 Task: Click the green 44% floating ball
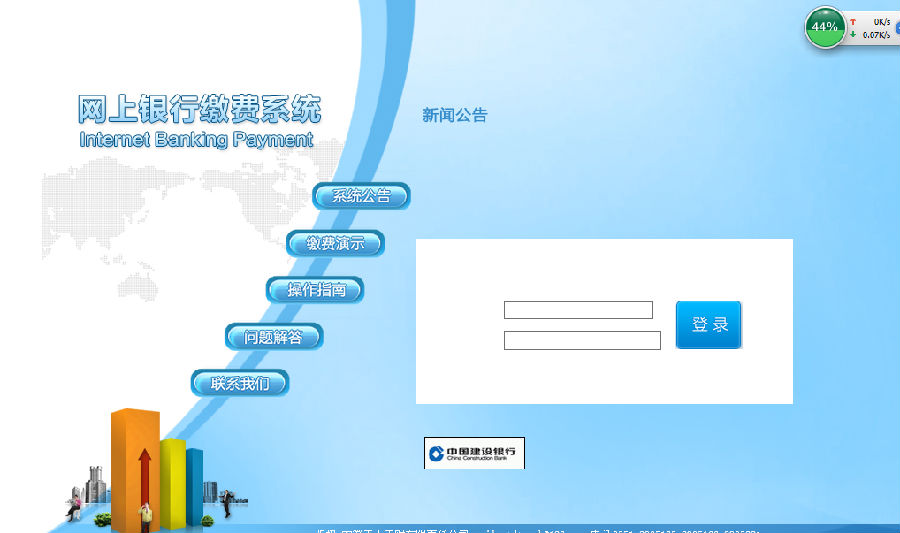click(825, 27)
